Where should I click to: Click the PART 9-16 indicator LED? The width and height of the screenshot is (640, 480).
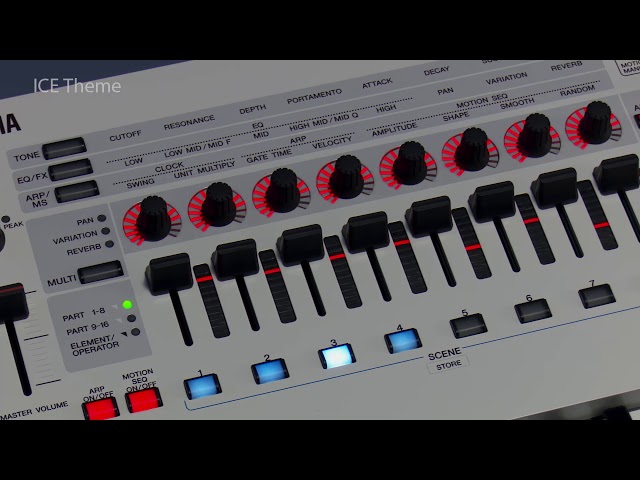(131, 318)
